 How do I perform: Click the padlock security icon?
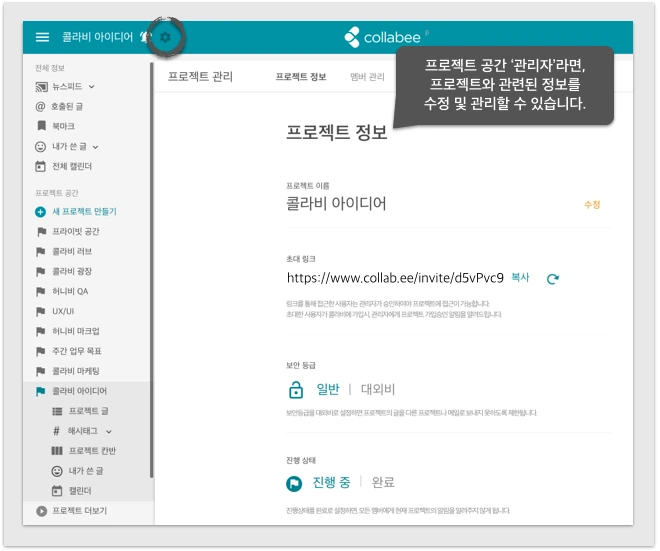[x=296, y=389]
